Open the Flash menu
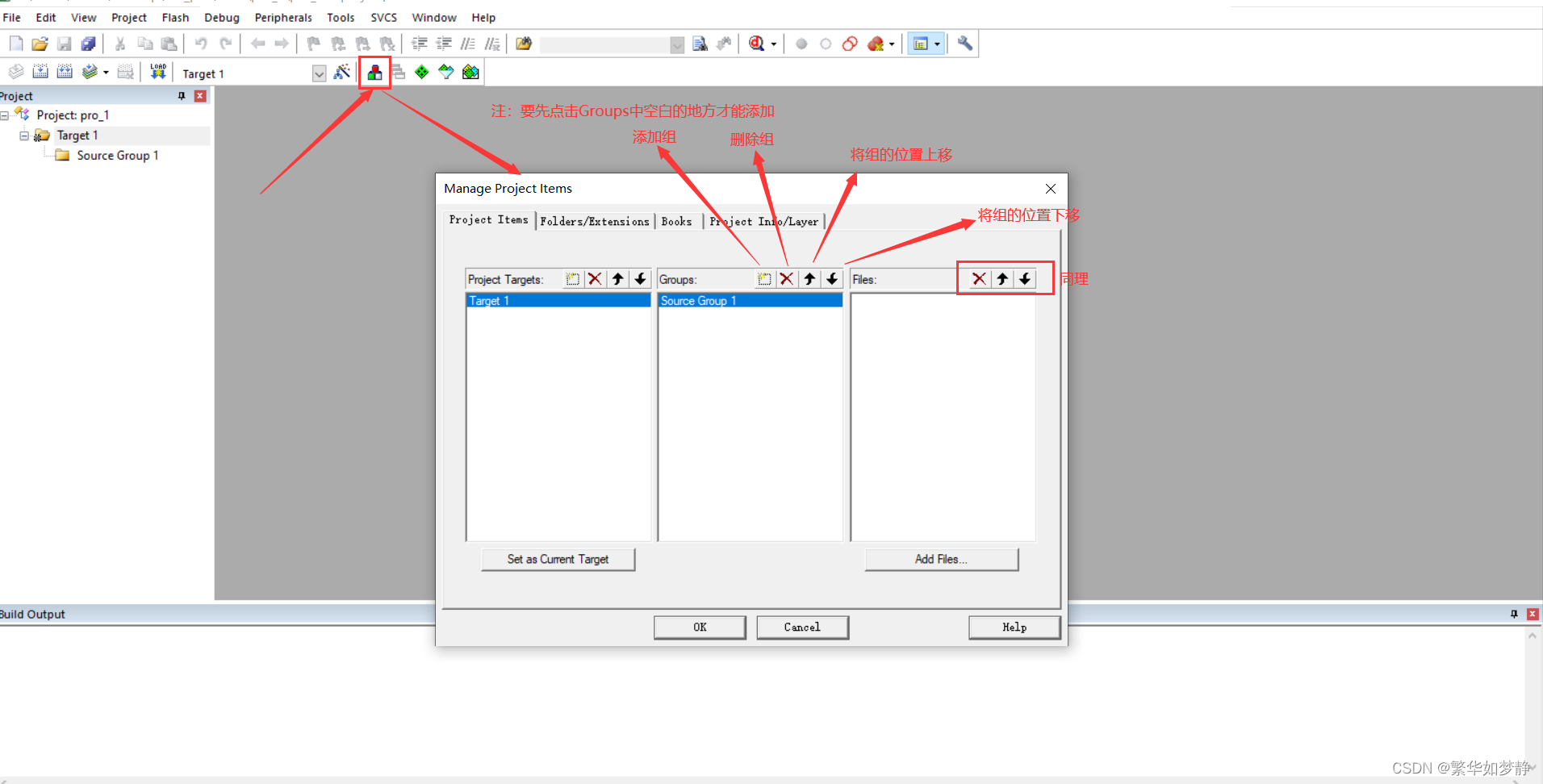This screenshot has height=784, width=1543. tap(175, 18)
